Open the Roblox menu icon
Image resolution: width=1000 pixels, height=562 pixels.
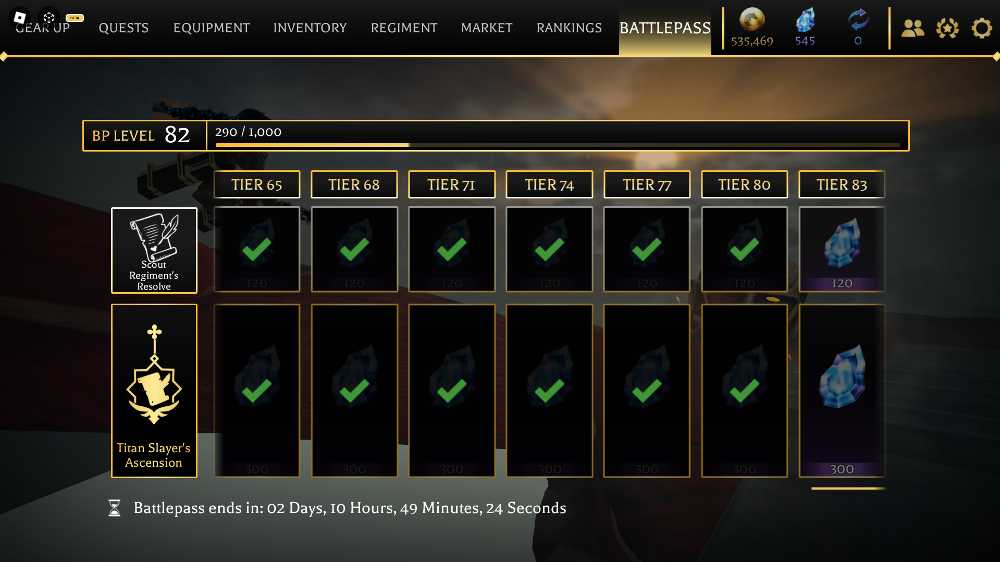tap(20, 17)
